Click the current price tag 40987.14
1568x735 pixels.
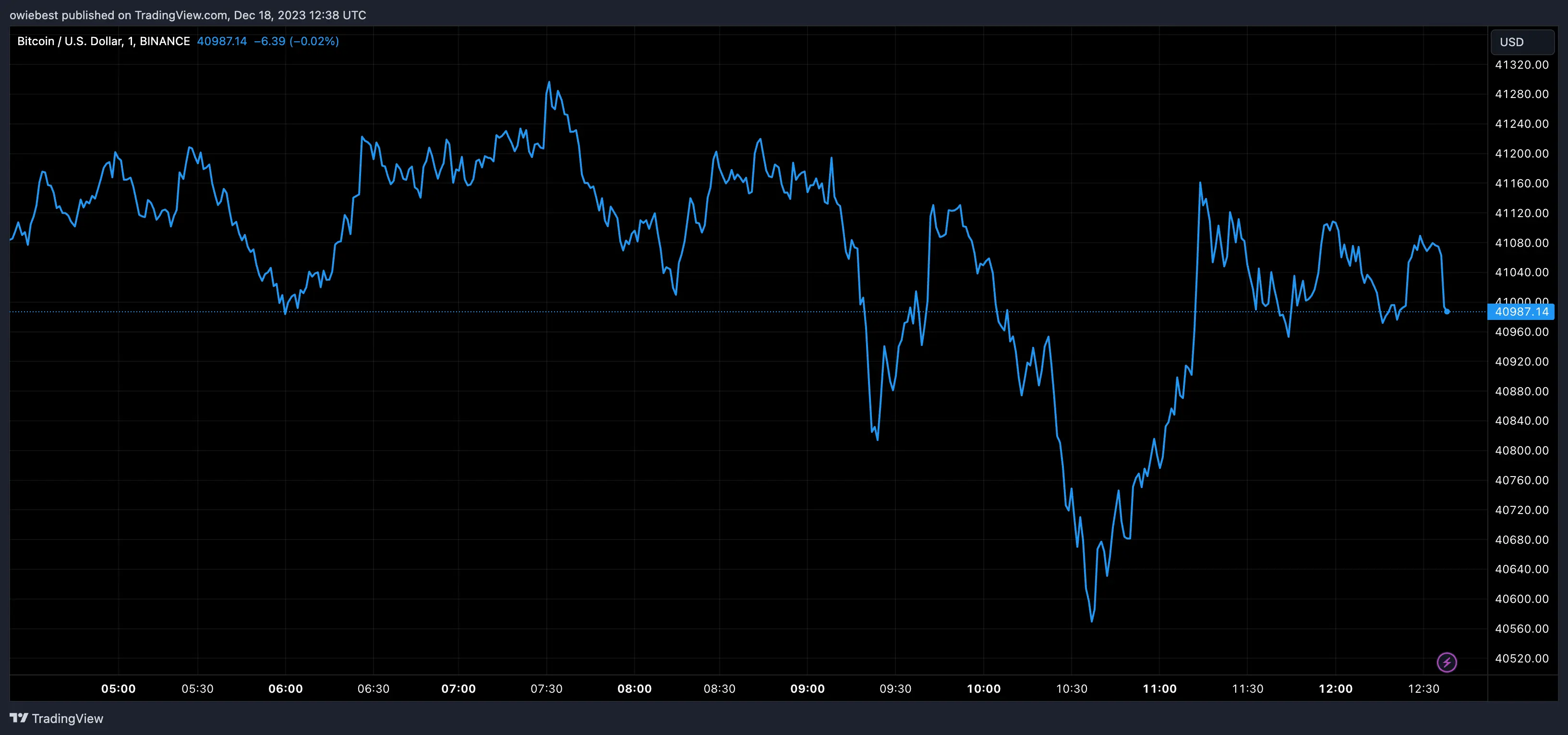(x=1523, y=311)
